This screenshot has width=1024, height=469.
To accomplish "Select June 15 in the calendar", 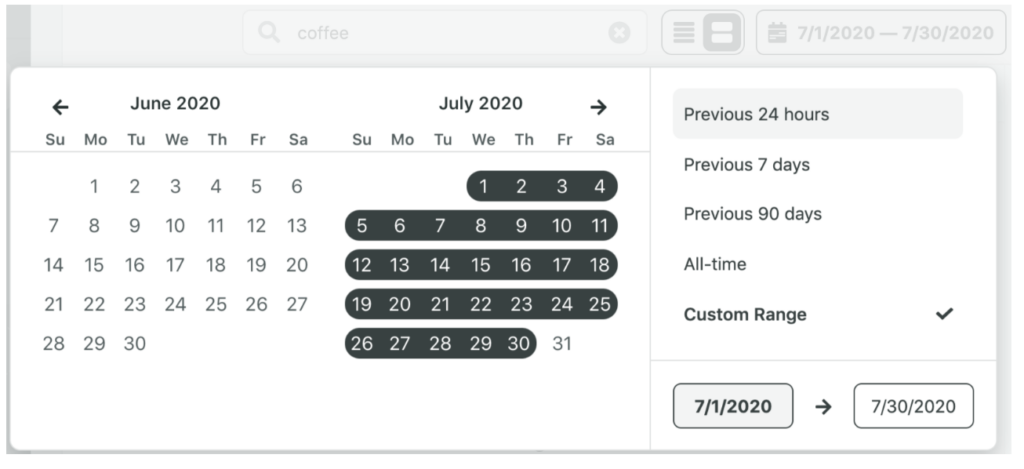I will tap(94, 265).
